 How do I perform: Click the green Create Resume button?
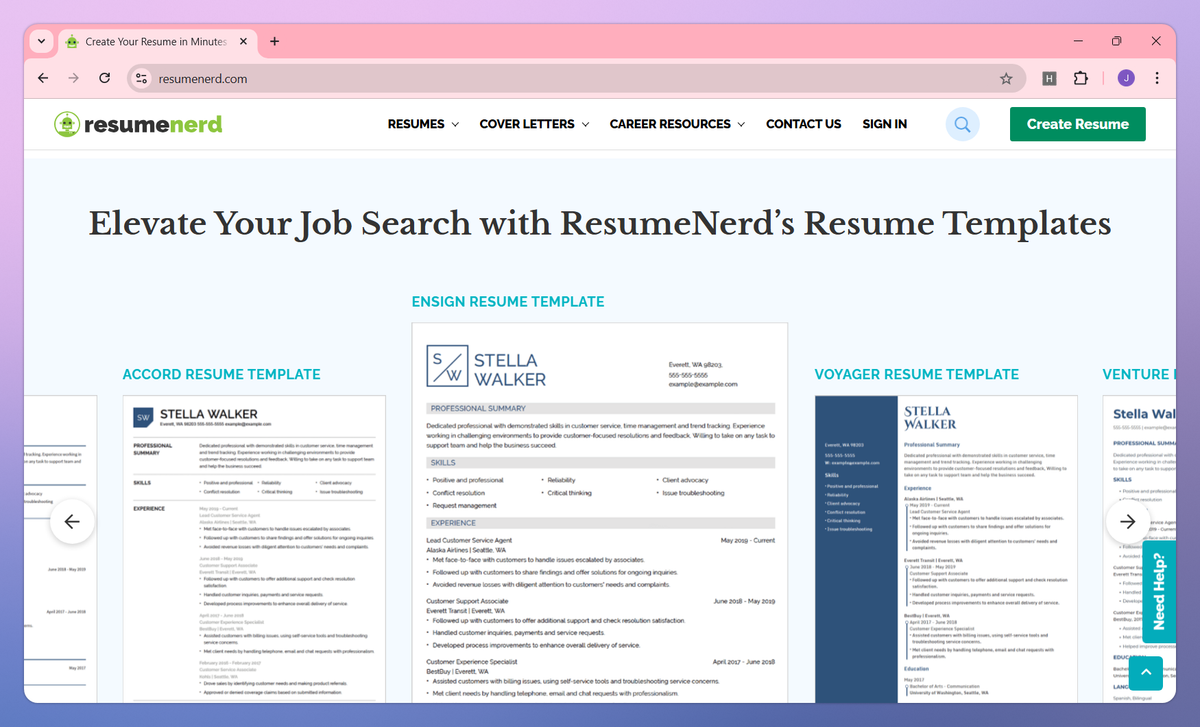(x=1077, y=124)
